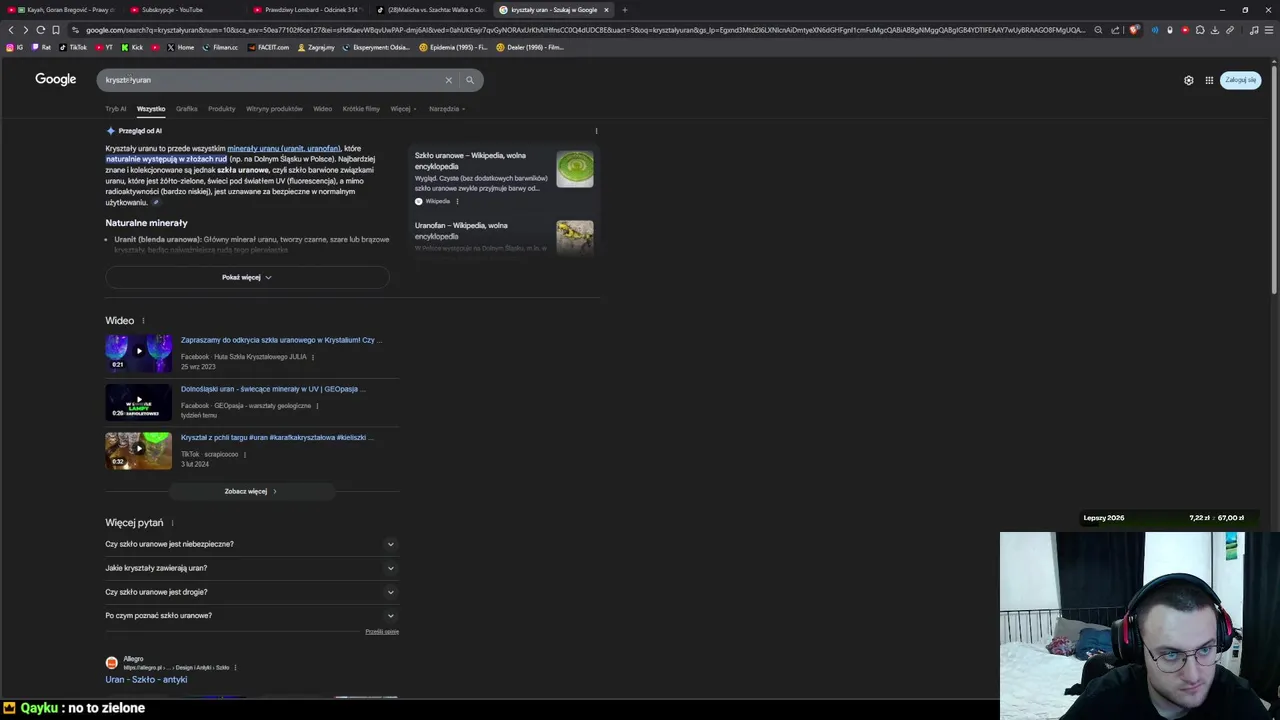Click the Brave shield icon in the address bar
This screenshot has height=720, width=1280.
click(x=1133, y=30)
